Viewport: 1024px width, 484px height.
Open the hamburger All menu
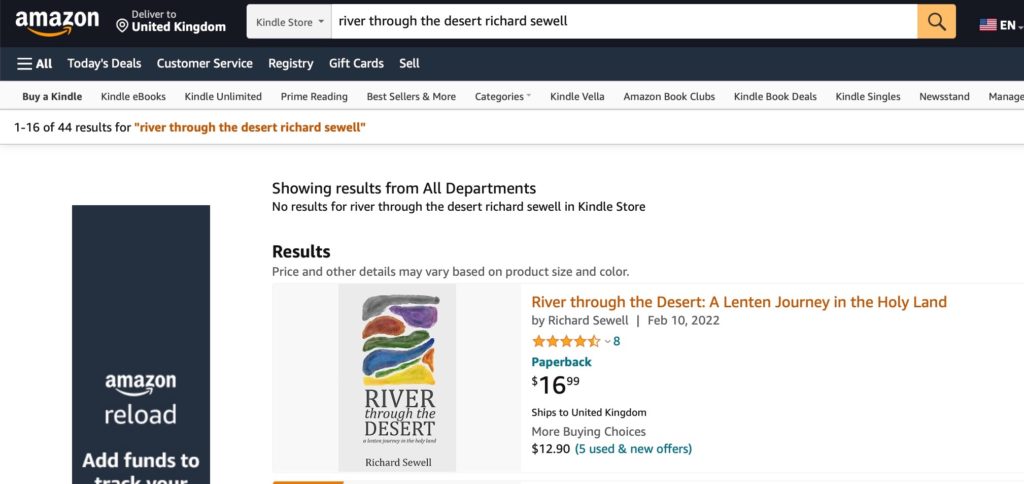(34, 63)
